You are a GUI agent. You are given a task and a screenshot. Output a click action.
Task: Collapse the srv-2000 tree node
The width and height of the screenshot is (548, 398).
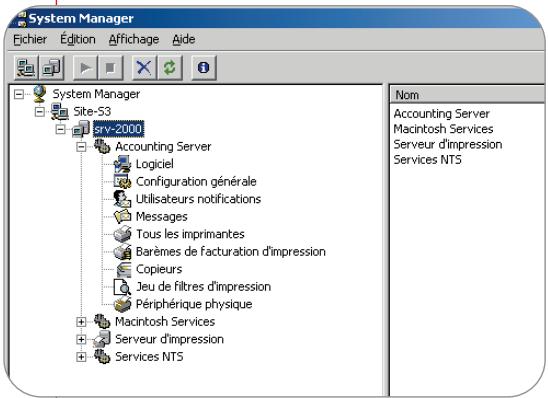(x=60, y=129)
